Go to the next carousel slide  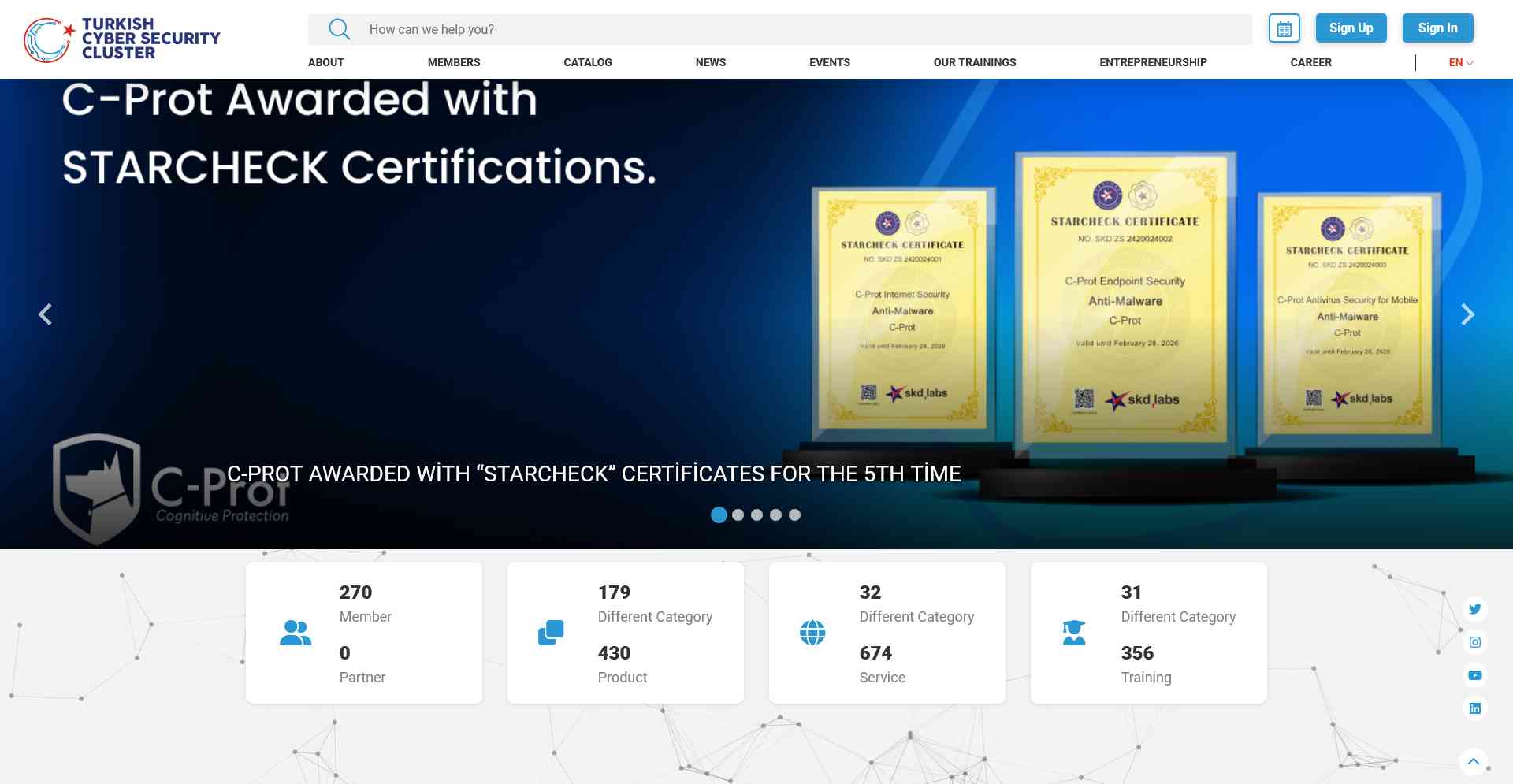point(1467,314)
